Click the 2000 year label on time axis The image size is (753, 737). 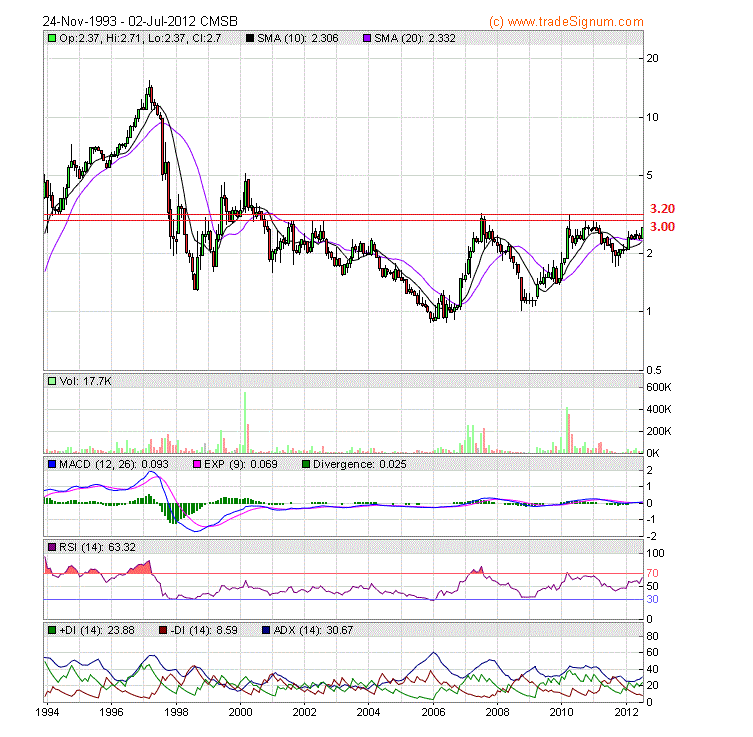[241, 712]
